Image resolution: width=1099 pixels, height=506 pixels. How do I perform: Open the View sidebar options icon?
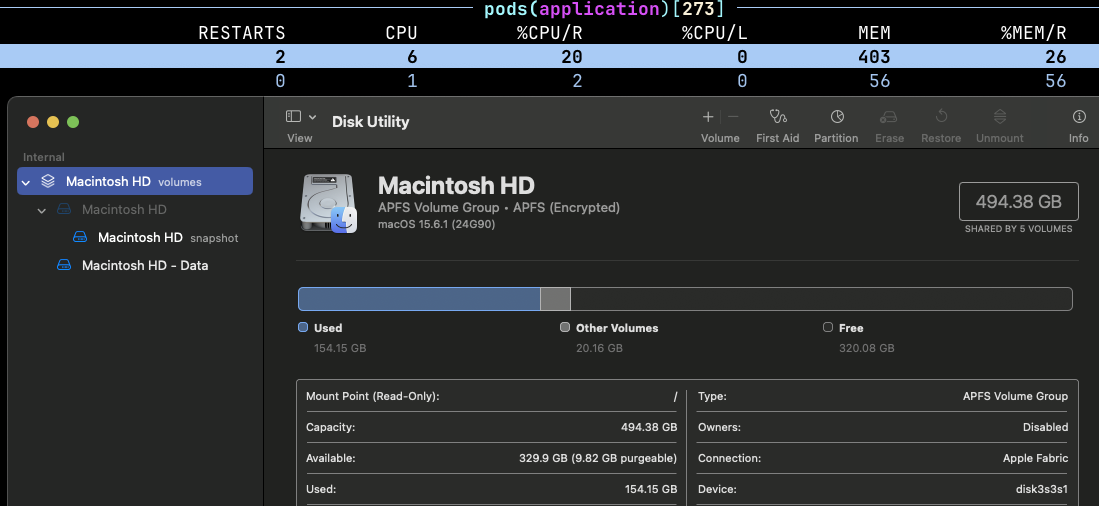click(x=294, y=117)
